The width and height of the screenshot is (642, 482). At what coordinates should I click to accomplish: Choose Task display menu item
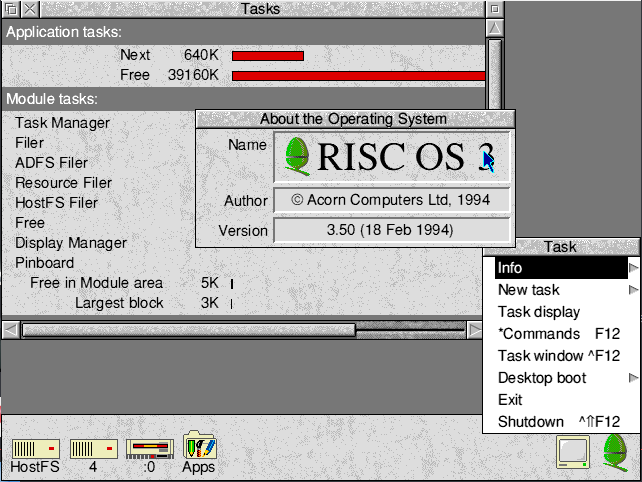(x=561, y=312)
